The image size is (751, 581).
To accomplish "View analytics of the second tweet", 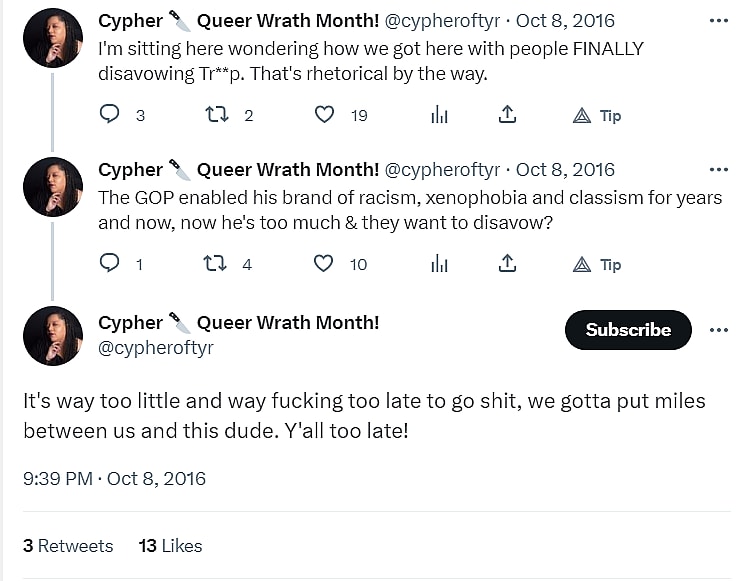I will coord(439,264).
